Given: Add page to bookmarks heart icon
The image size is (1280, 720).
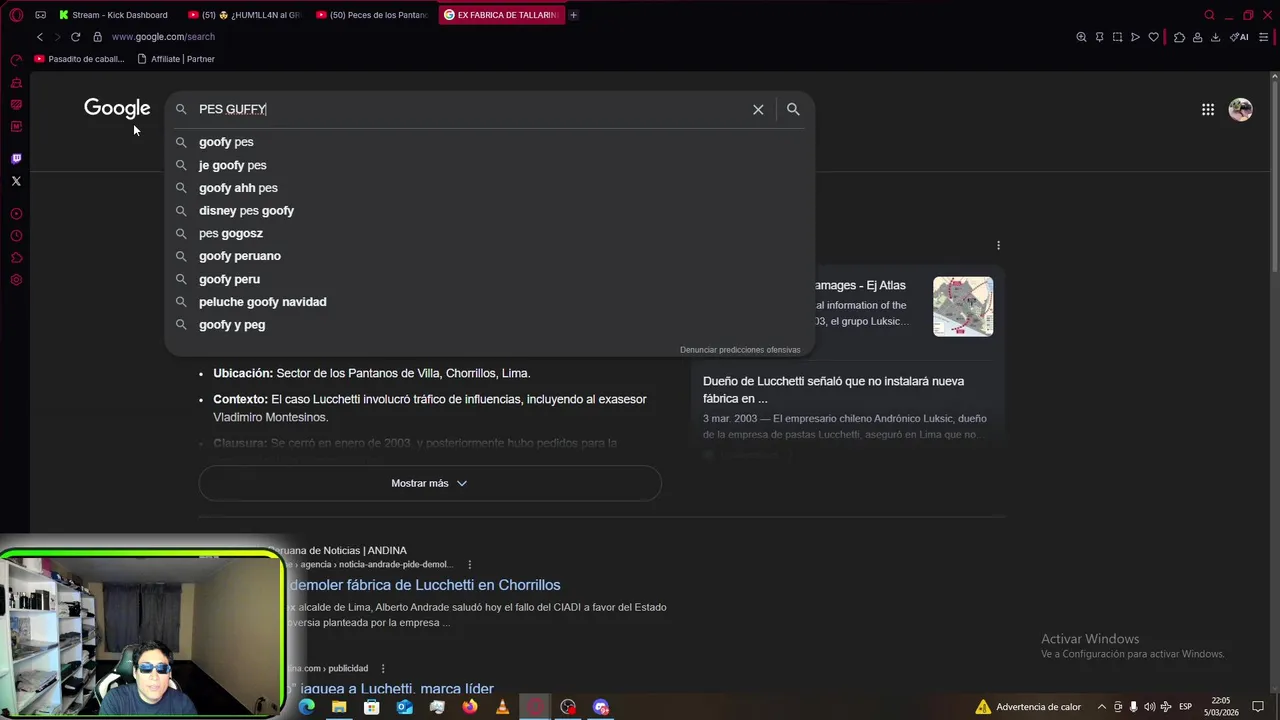Looking at the screenshot, I should (1153, 37).
